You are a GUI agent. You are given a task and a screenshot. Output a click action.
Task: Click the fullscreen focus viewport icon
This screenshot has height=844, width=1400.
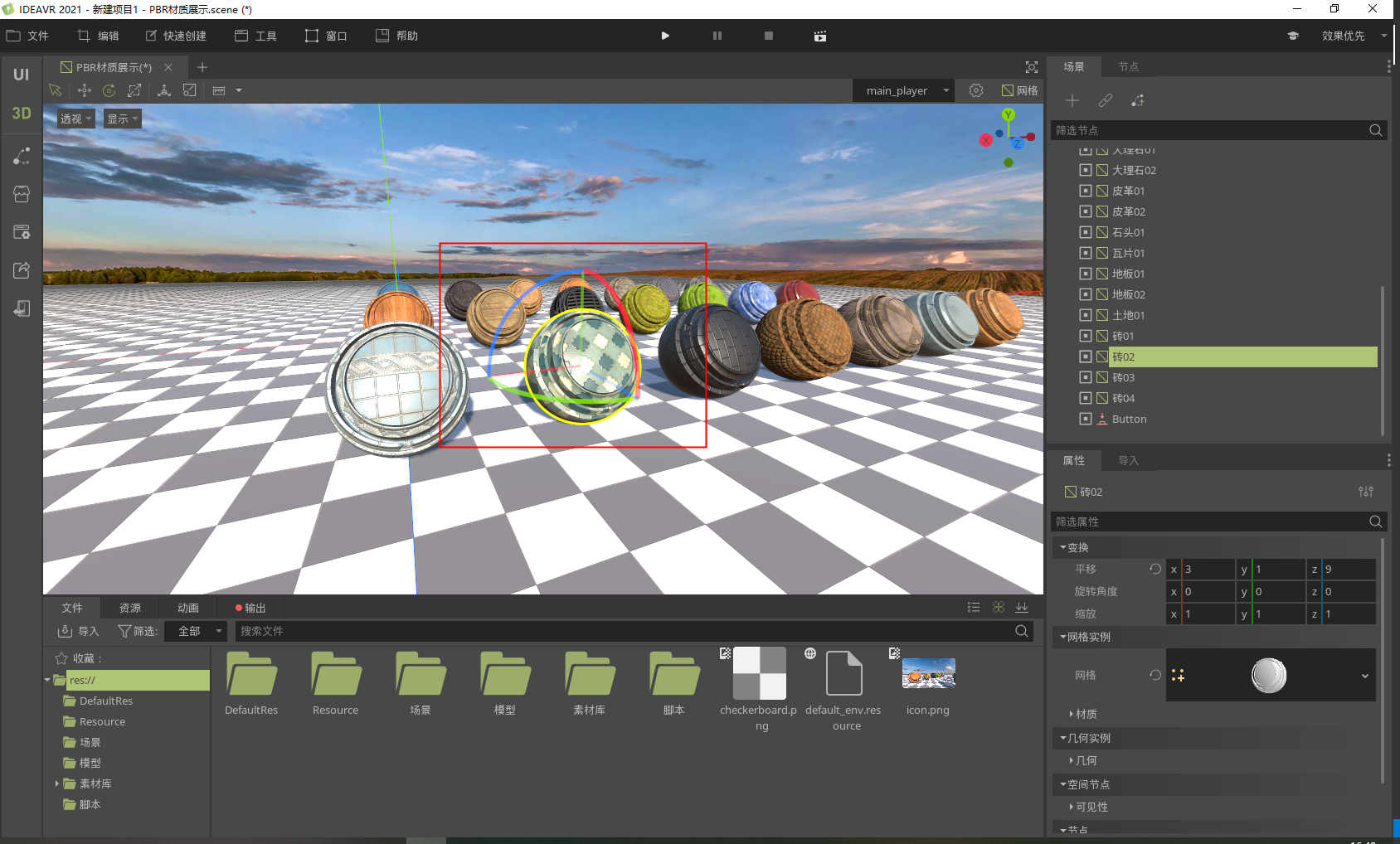pyautogui.click(x=1032, y=67)
